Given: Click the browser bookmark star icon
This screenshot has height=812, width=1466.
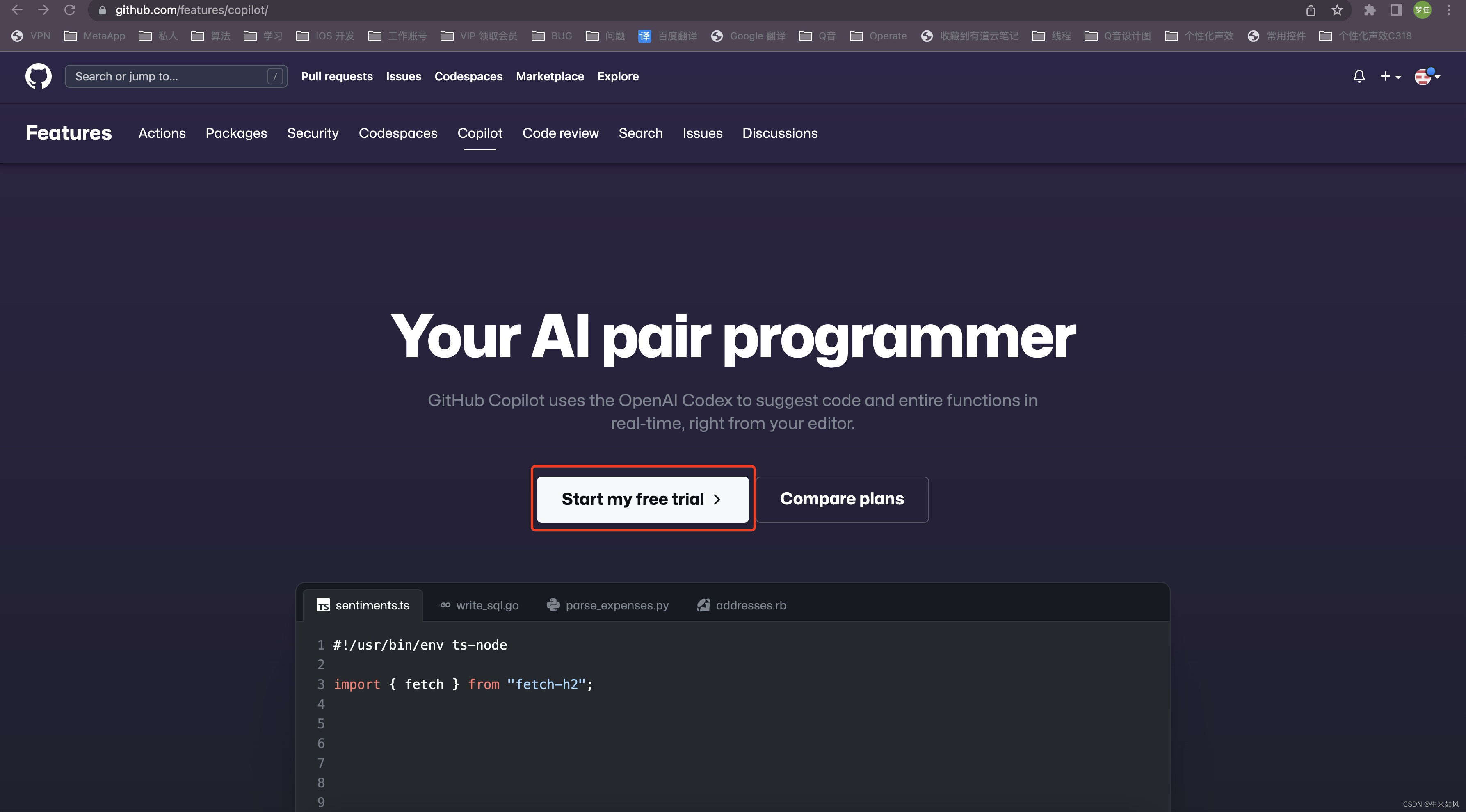Looking at the screenshot, I should click(1337, 10).
